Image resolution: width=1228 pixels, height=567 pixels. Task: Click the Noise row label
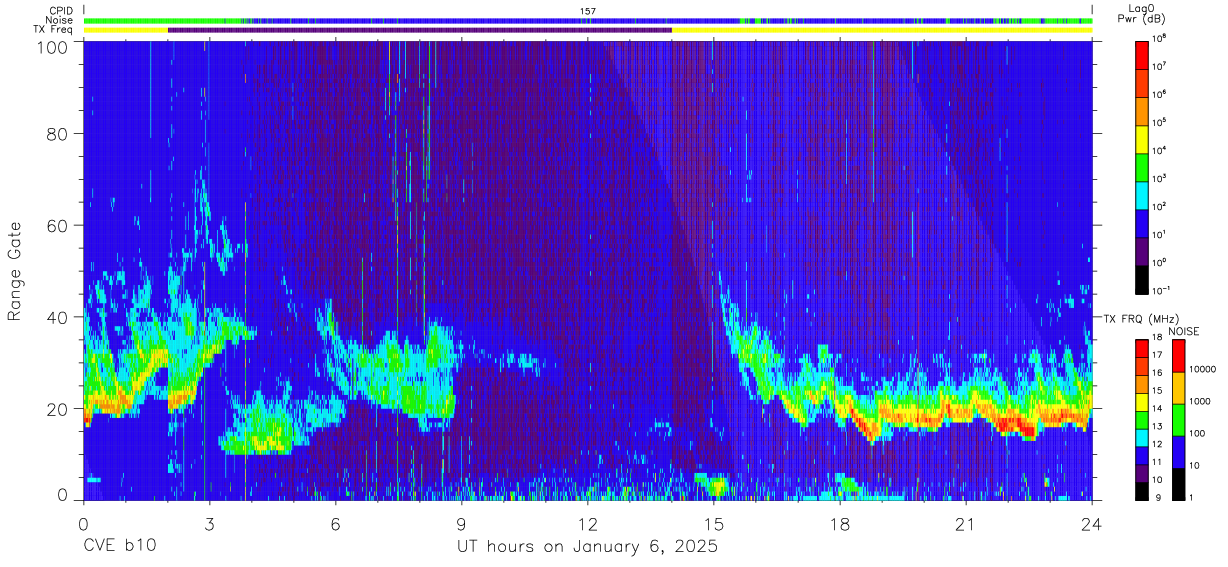click(60, 20)
